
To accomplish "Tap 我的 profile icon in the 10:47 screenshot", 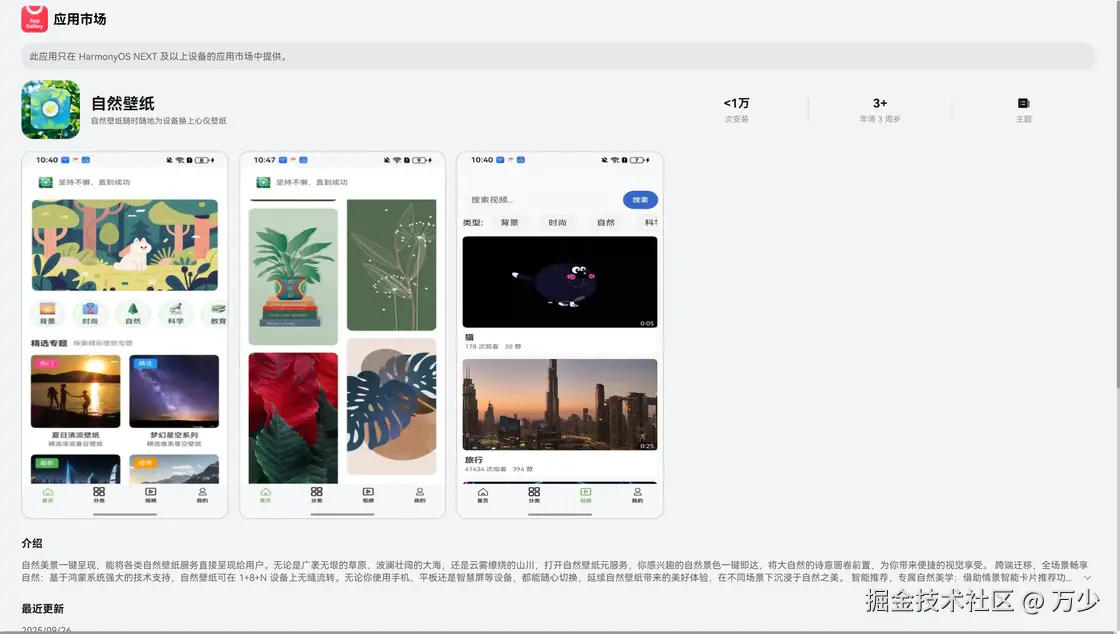I will pos(420,492).
